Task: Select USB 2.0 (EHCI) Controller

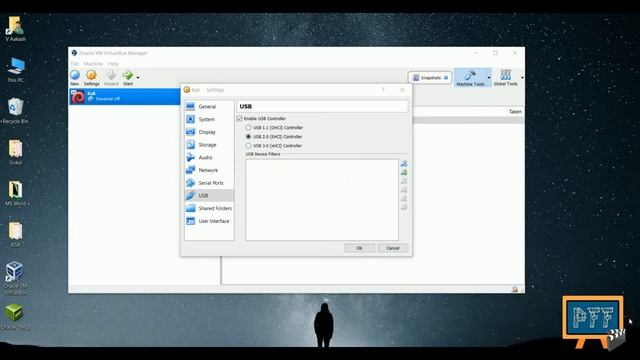Action: tap(248, 136)
